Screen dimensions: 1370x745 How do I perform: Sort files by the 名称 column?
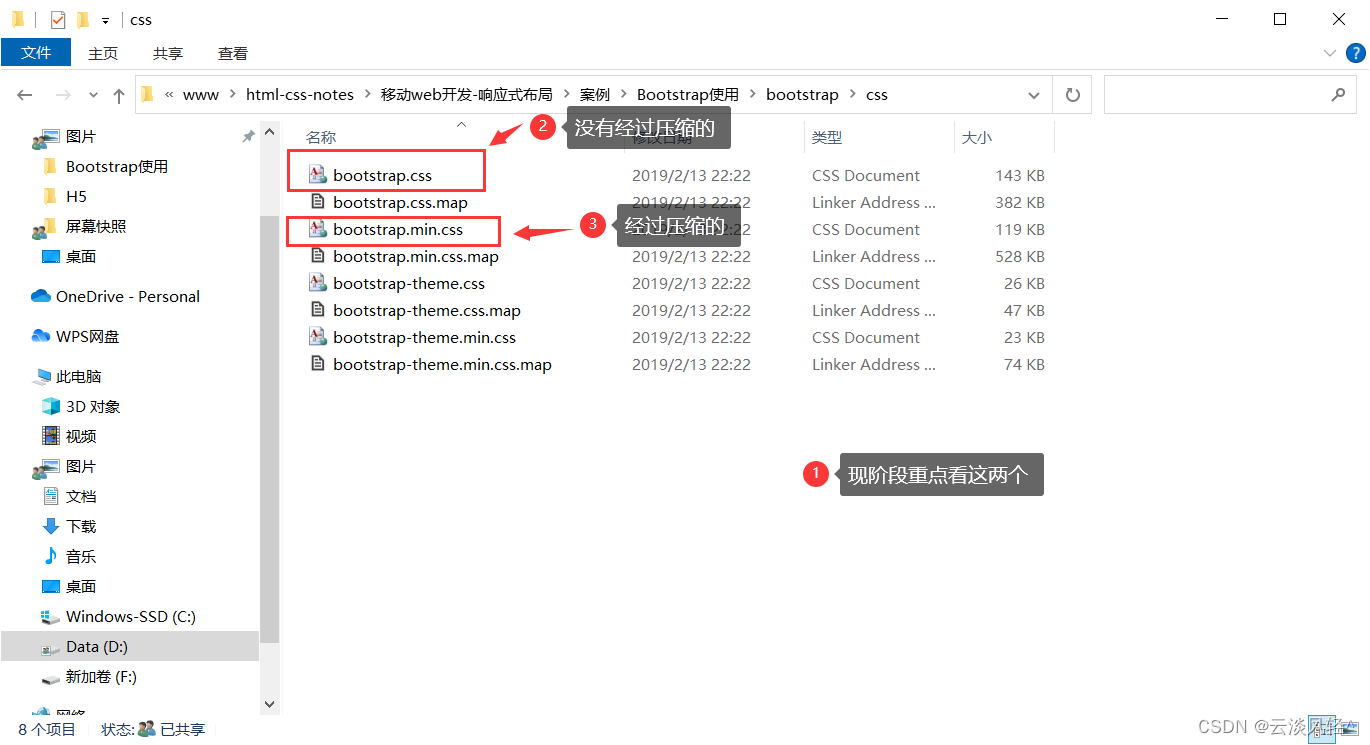coord(321,137)
